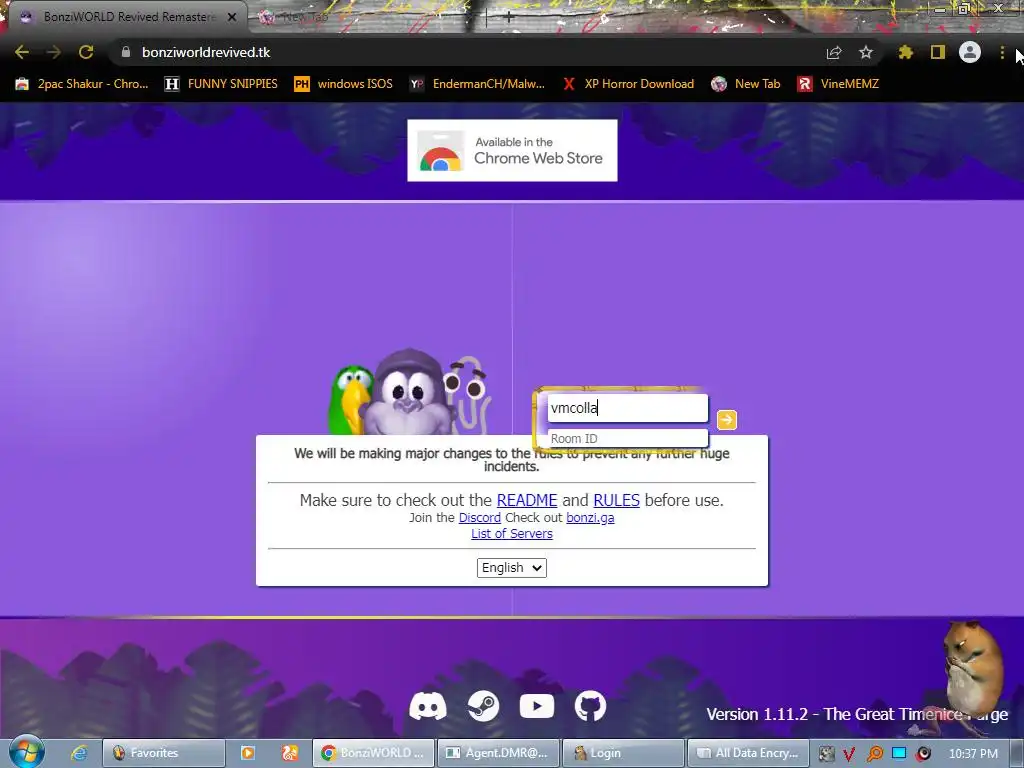Open 2pac Shakur bookmark

82,84
